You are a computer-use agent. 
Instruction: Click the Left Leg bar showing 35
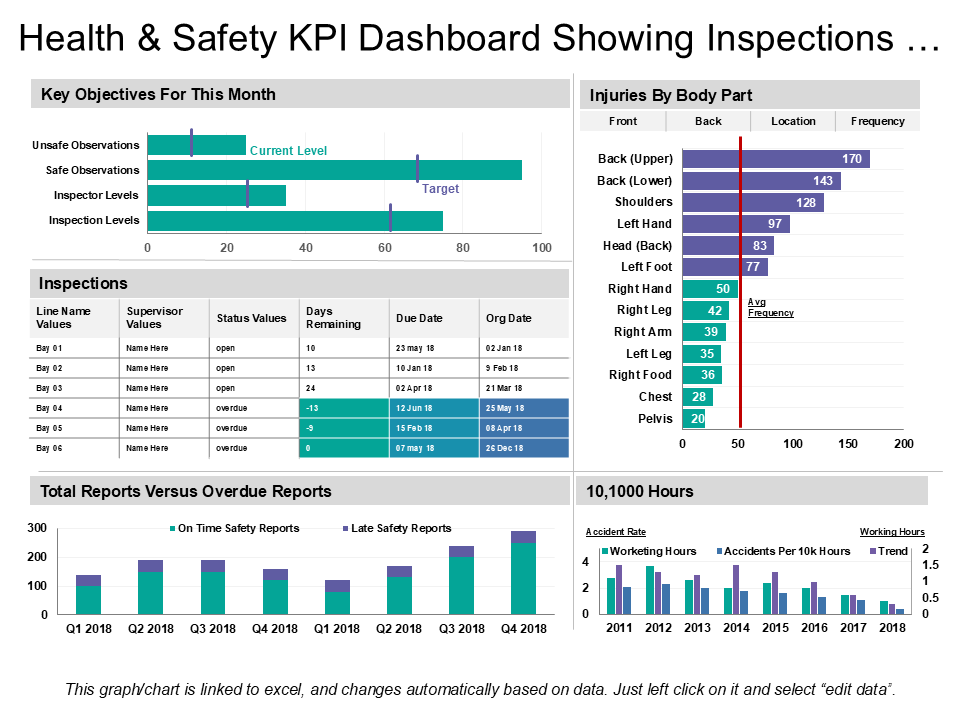(702, 354)
